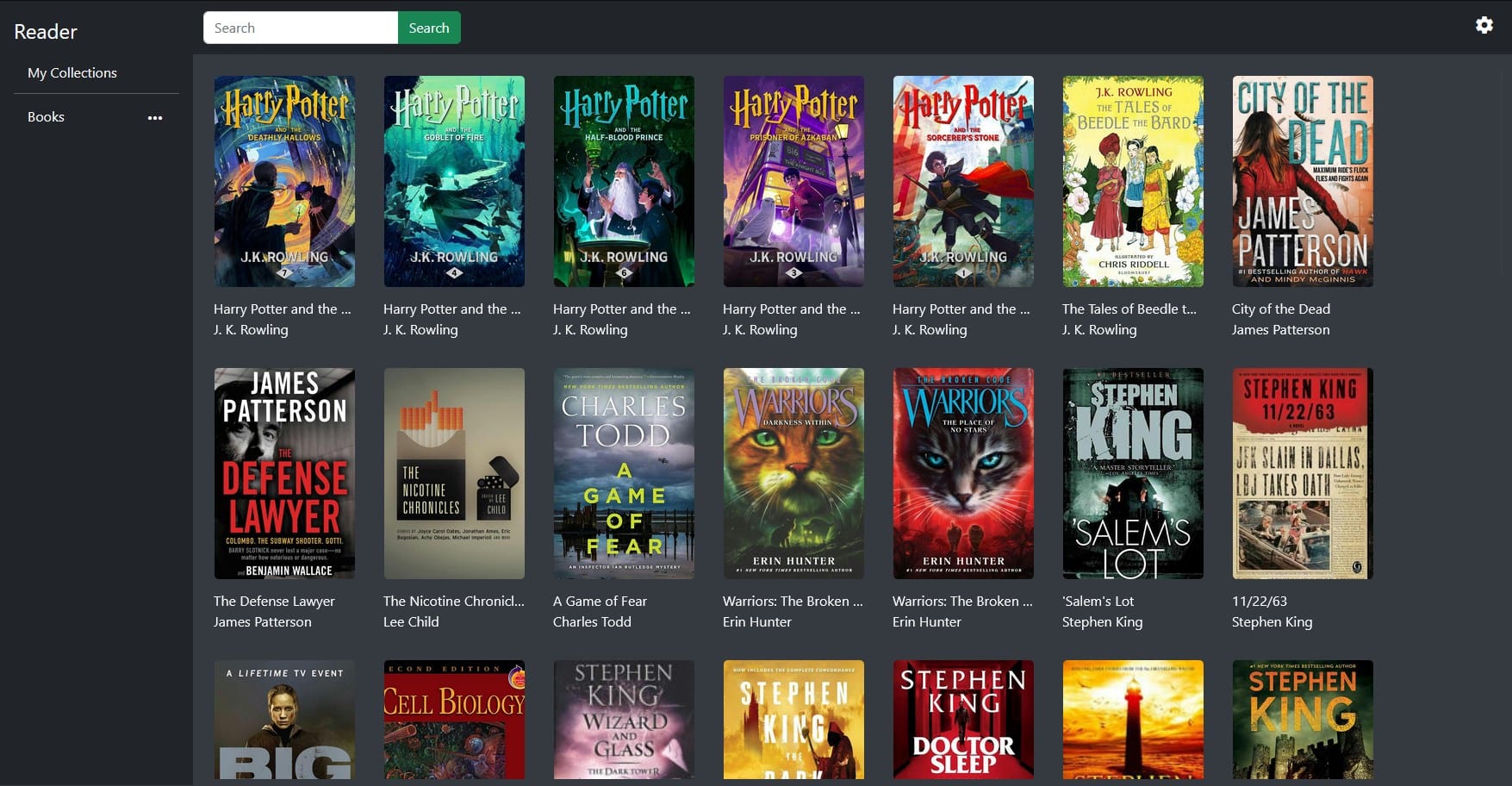Click author Stephen King under 11/22/63
Image resolution: width=1512 pixels, height=786 pixels.
[x=1272, y=621]
